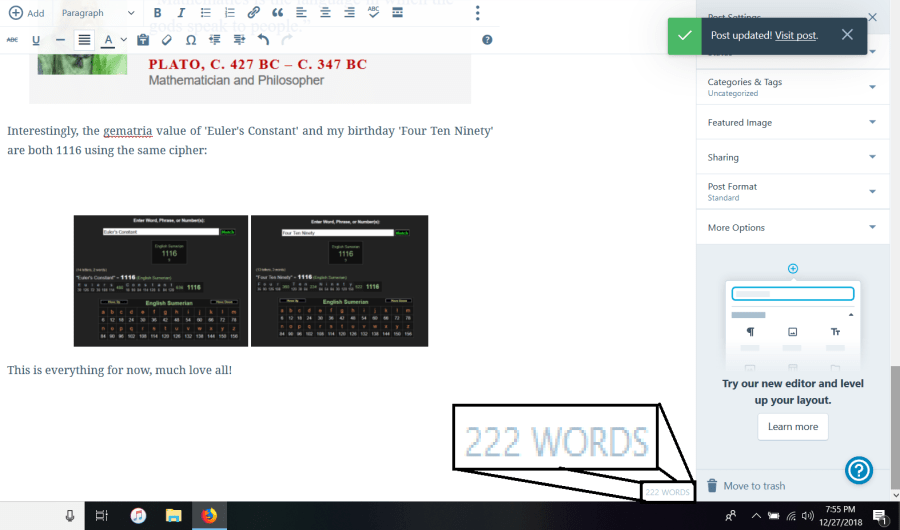
Task: Open the text color picker arrow
Action: 123,40
